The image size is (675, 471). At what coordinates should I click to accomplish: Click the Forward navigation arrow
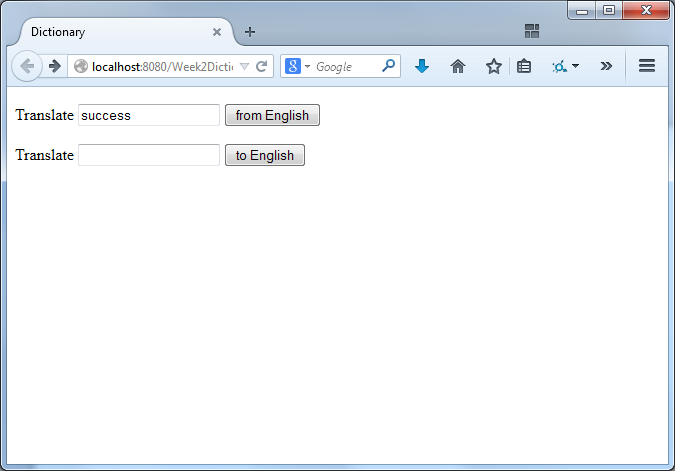coord(54,66)
